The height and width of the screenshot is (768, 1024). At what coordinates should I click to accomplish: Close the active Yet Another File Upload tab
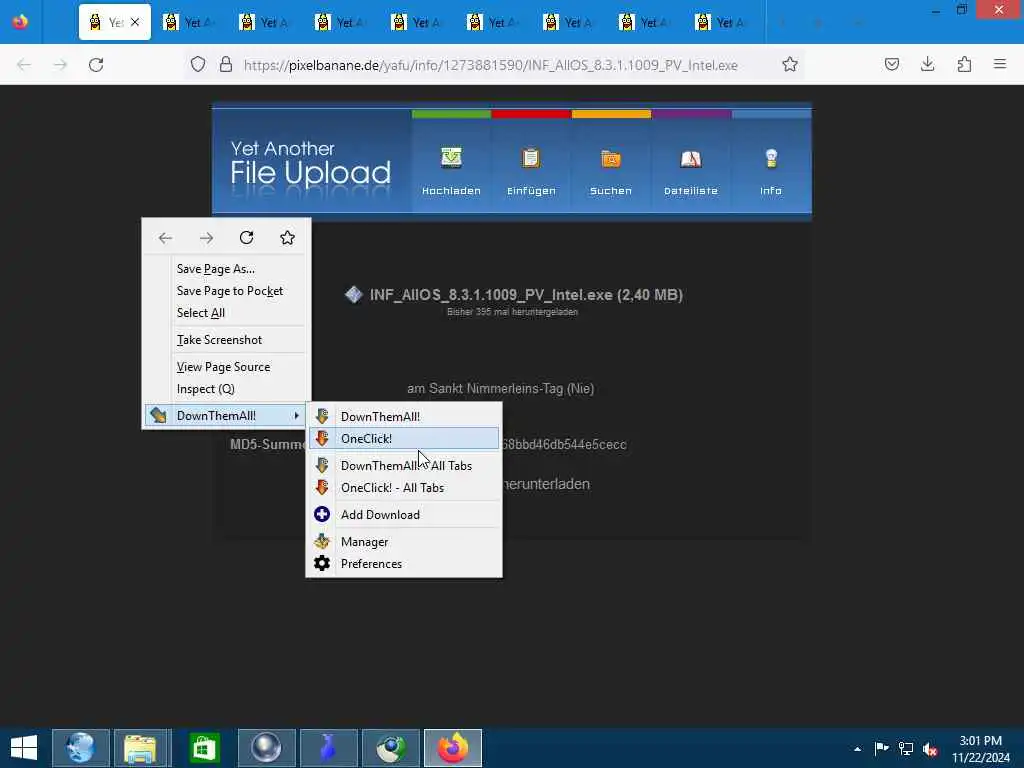[x=135, y=22]
